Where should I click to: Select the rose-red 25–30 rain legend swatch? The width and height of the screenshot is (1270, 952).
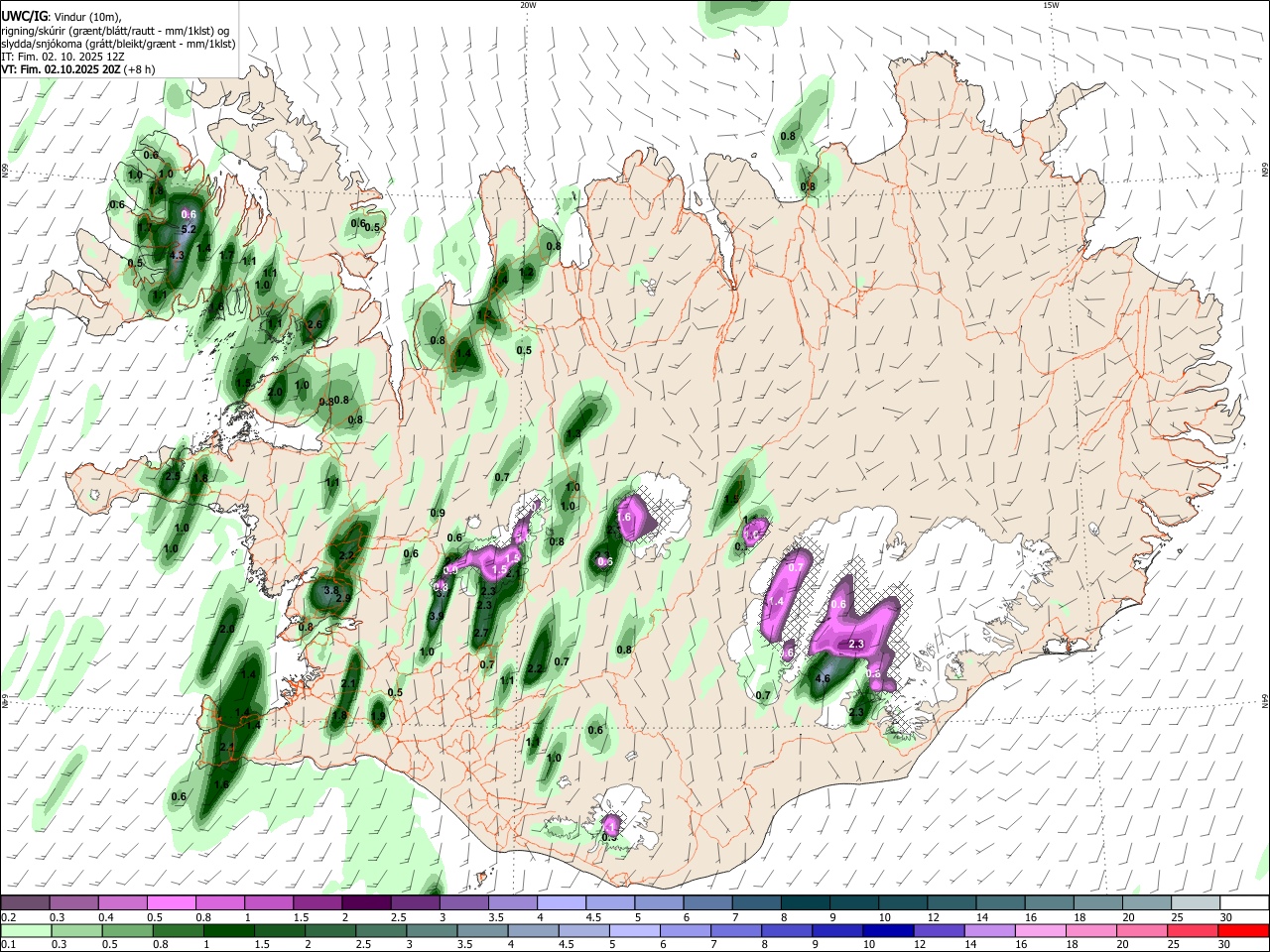[1194, 930]
